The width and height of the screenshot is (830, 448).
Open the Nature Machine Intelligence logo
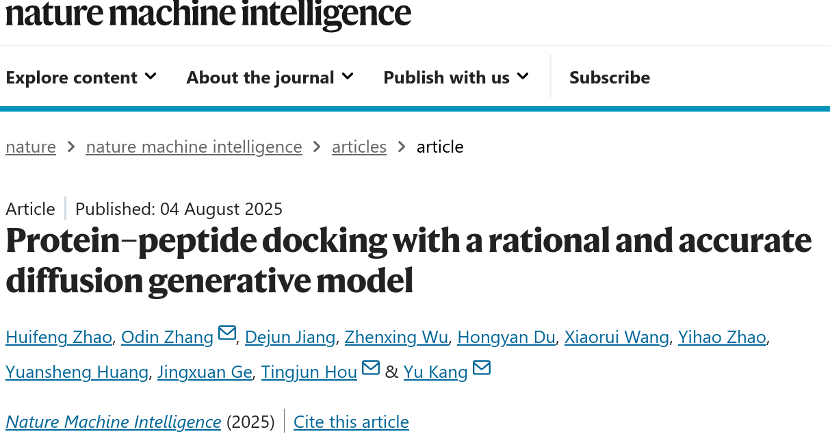click(x=208, y=14)
